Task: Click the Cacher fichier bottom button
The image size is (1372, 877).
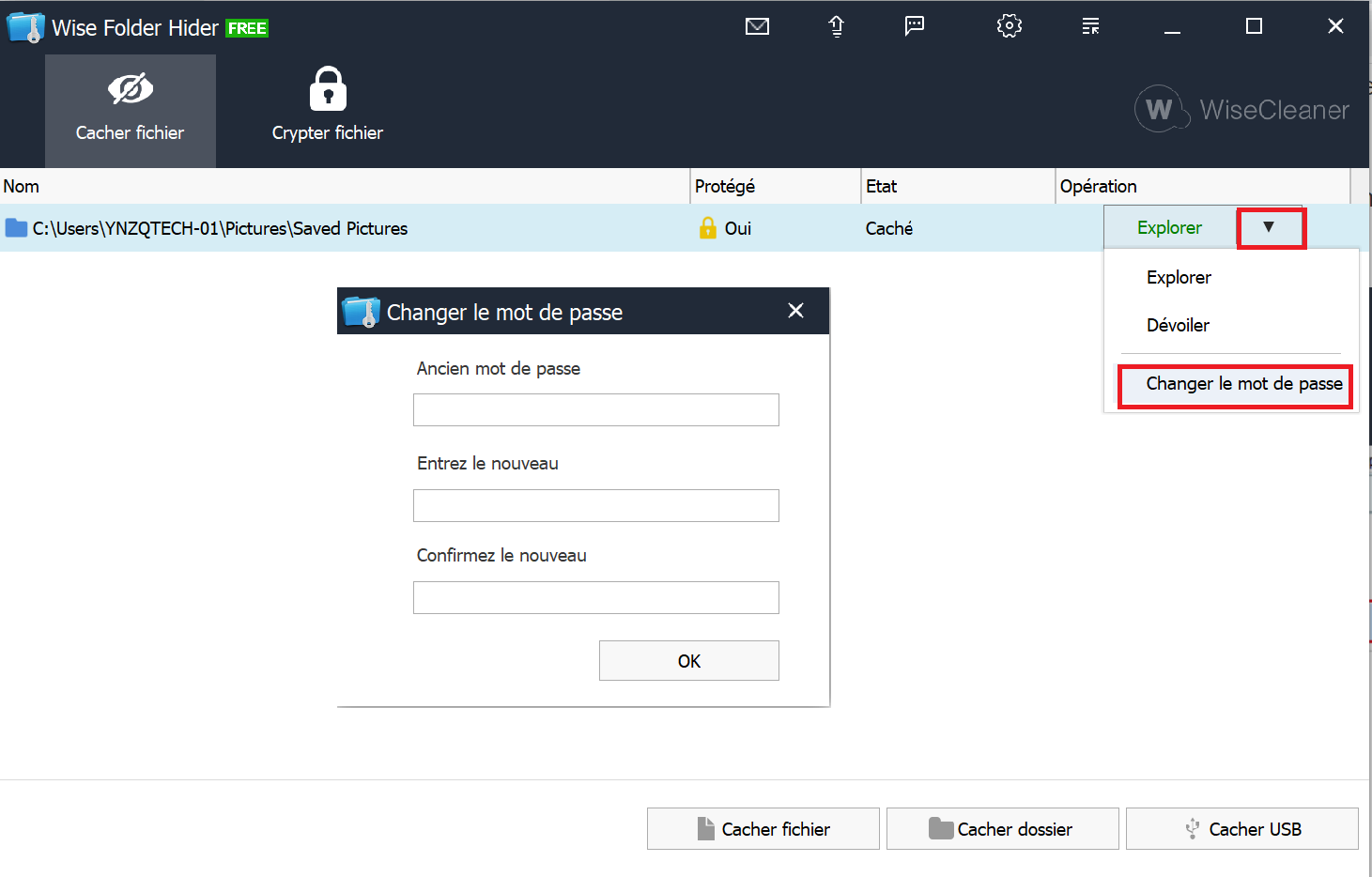Action: (x=763, y=829)
